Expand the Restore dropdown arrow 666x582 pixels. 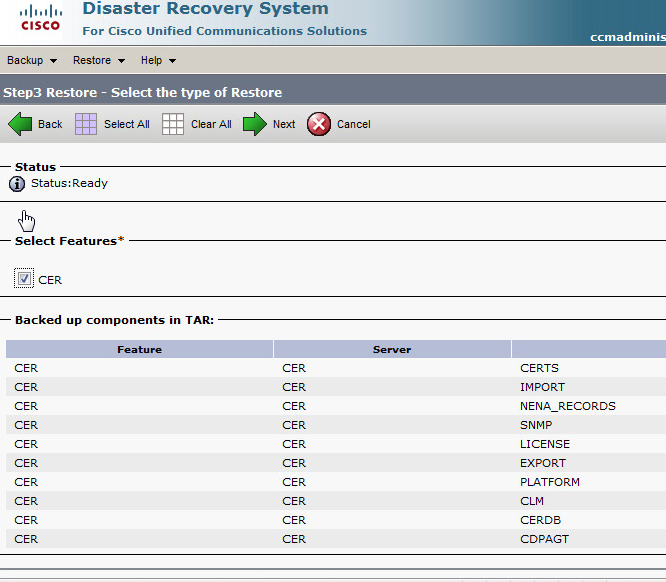tap(121, 61)
